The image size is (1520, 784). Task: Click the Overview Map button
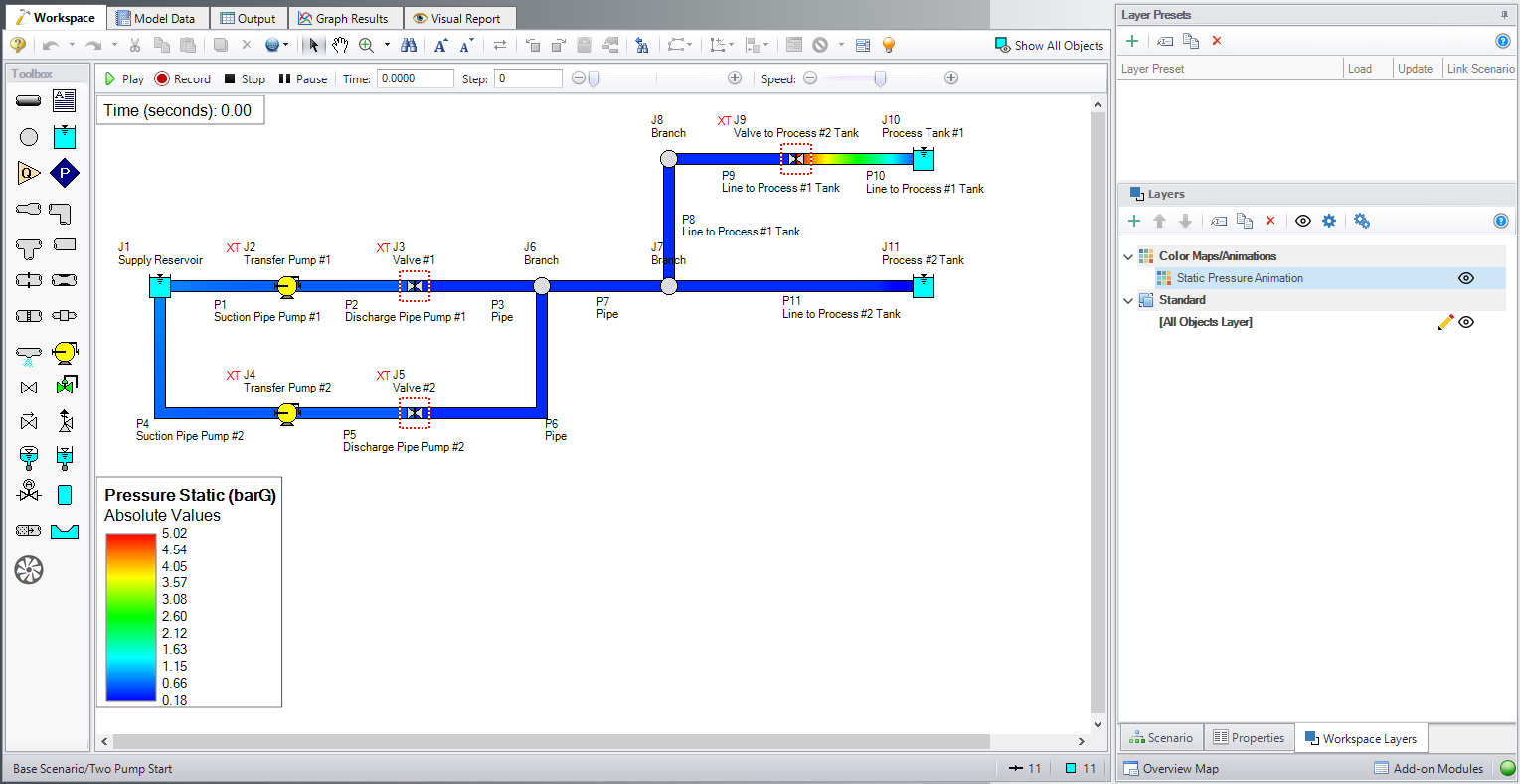pos(1171,768)
